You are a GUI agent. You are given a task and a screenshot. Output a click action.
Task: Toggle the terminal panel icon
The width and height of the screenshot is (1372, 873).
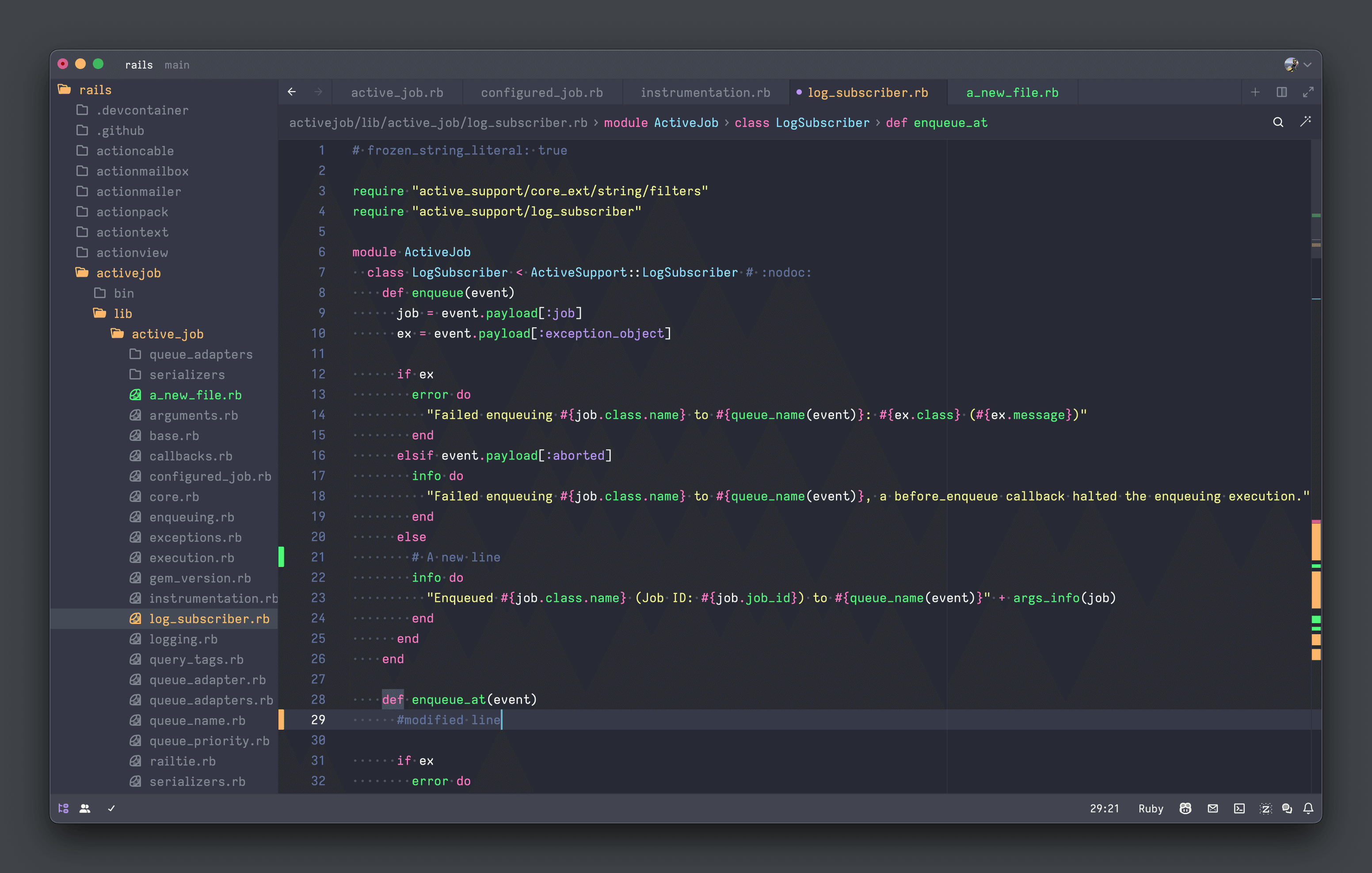(1239, 808)
